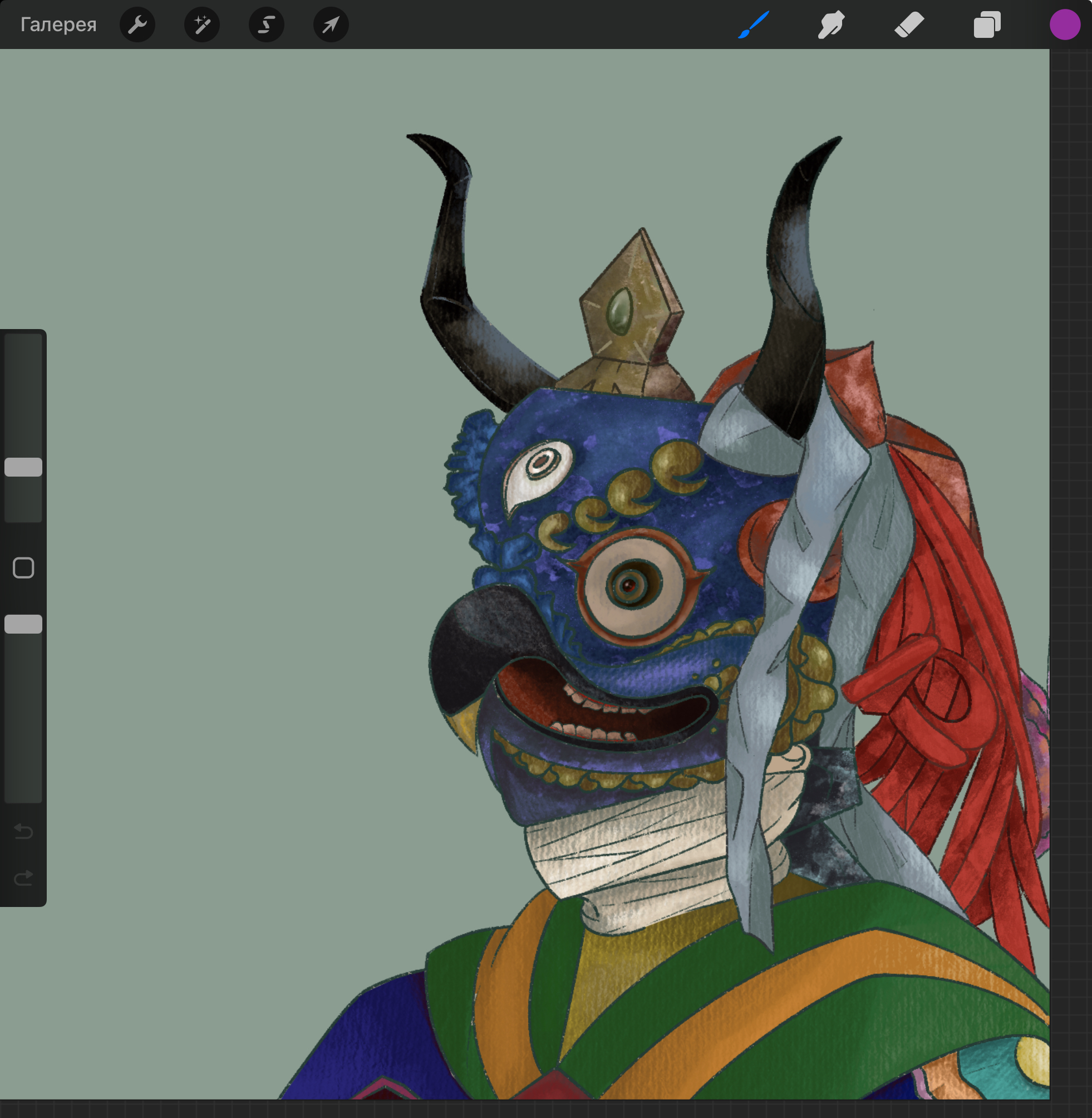Open the Layers panel
This screenshot has width=1092, height=1118.
pos(987,24)
